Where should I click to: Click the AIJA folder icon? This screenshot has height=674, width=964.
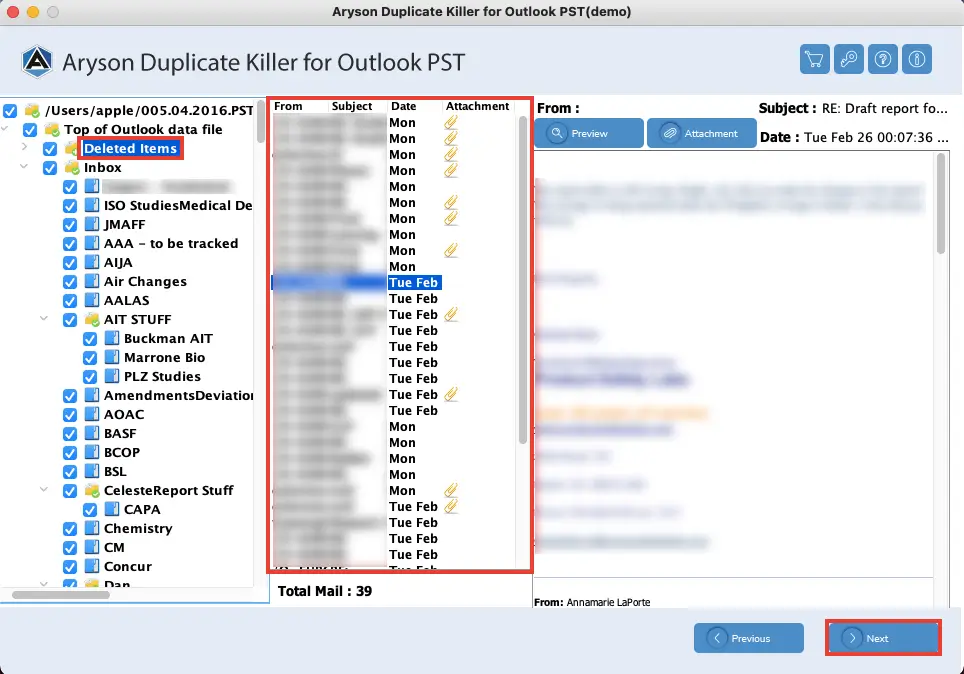[x=92, y=263]
